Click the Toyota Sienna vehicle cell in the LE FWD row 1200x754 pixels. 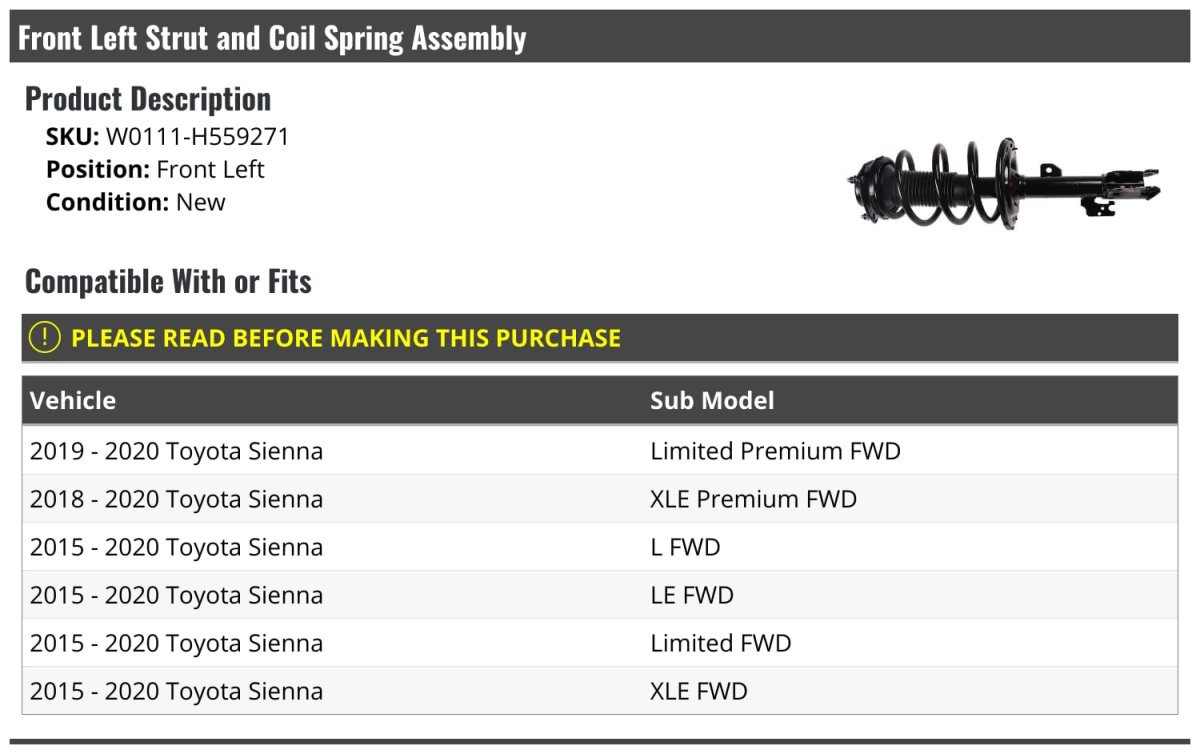tap(176, 595)
